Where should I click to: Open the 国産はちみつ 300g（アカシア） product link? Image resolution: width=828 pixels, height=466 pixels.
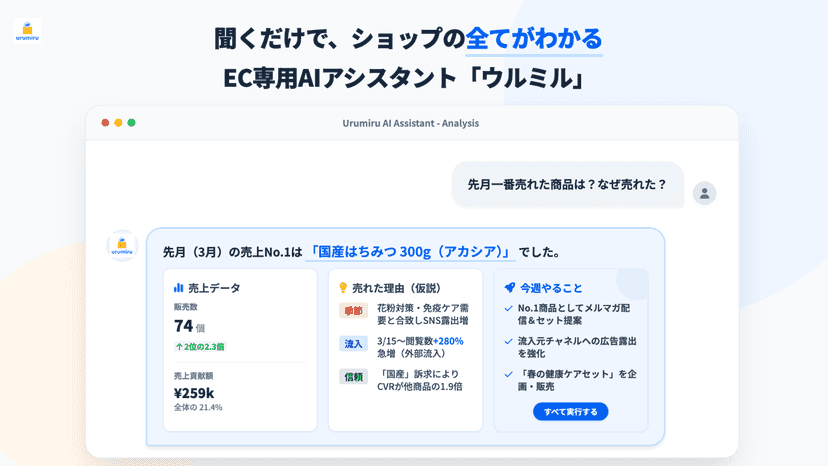tap(410, 251)
